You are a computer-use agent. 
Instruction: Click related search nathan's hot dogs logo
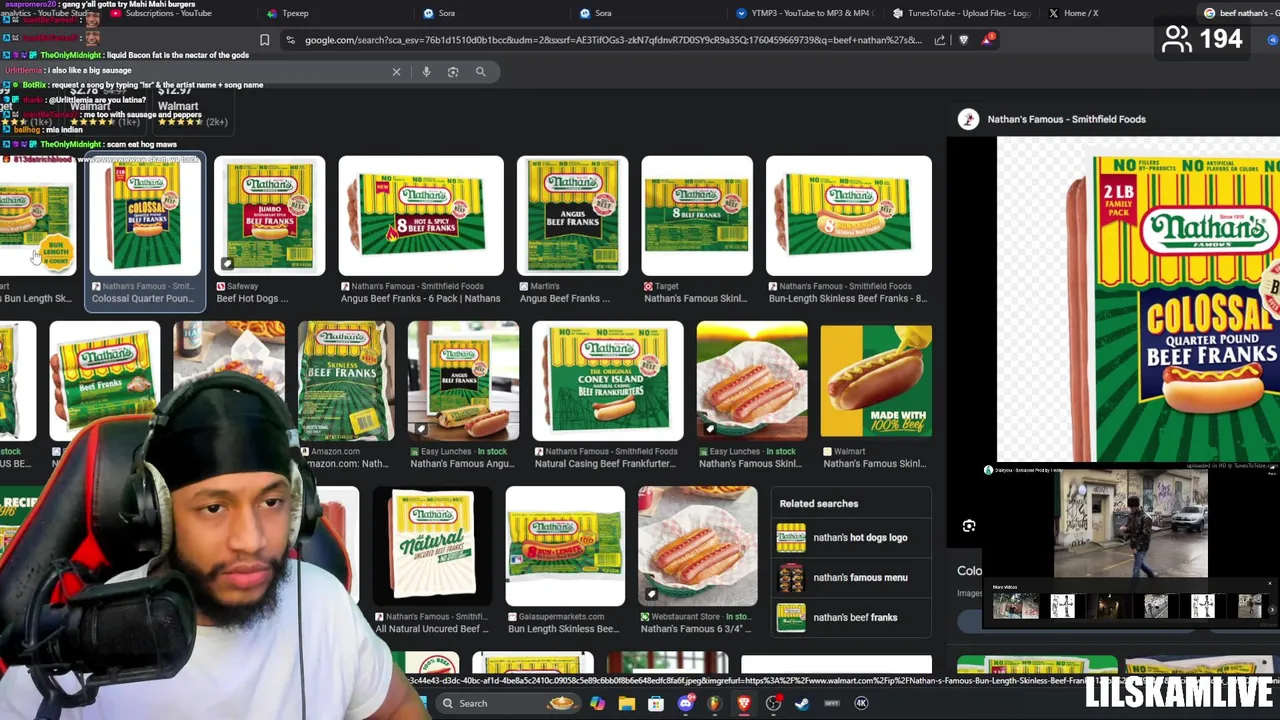pyautogui.click(x=852, y=538)
